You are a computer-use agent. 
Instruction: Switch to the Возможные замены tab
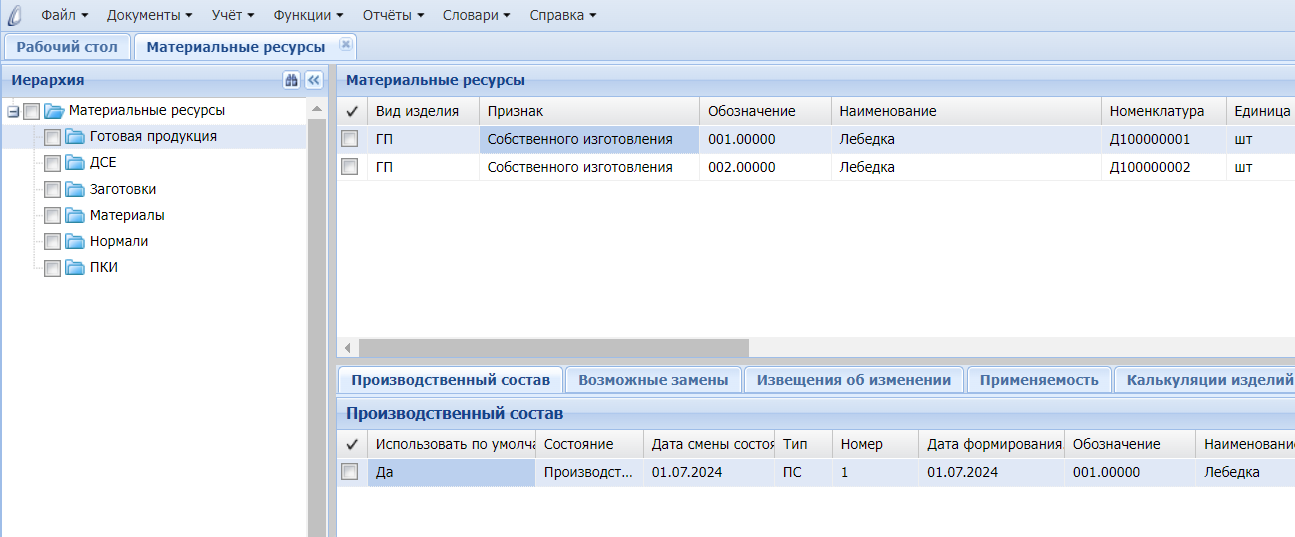click(653, 380)
